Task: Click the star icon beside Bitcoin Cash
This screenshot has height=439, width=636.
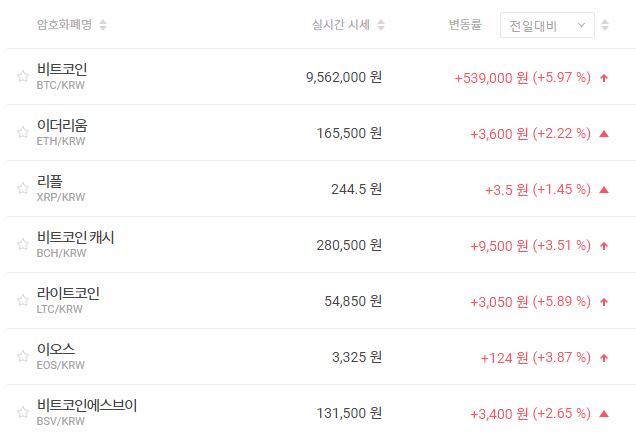Action: click(22, 244)
